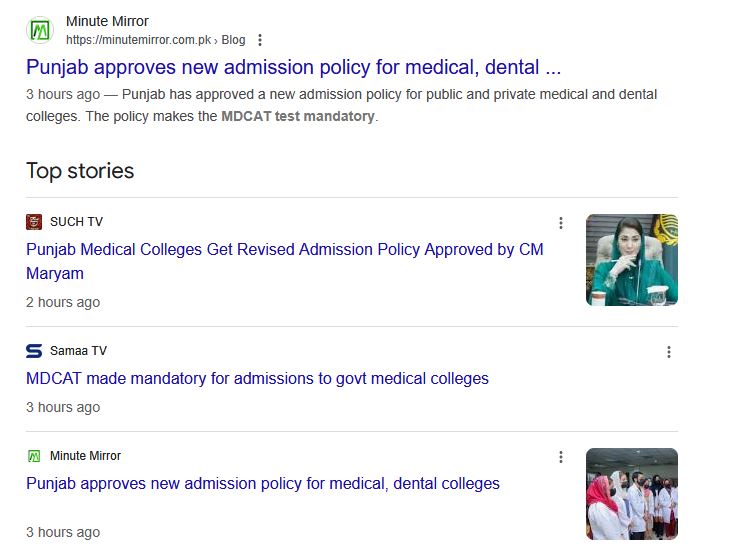This screenshot has height=556, width=733.
Task: Open three-dot menu beside minutemirror.com.pk URL
Action: click(260, 40)
